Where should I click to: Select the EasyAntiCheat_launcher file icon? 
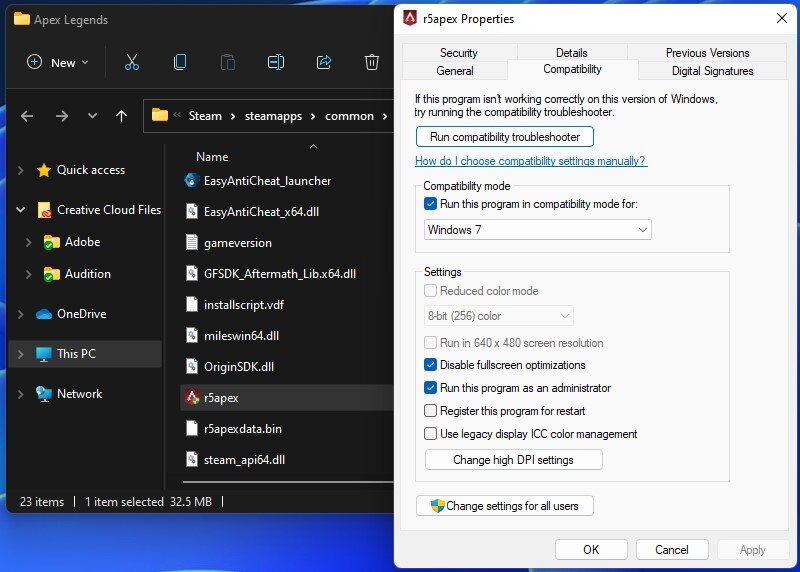point(191,180)
